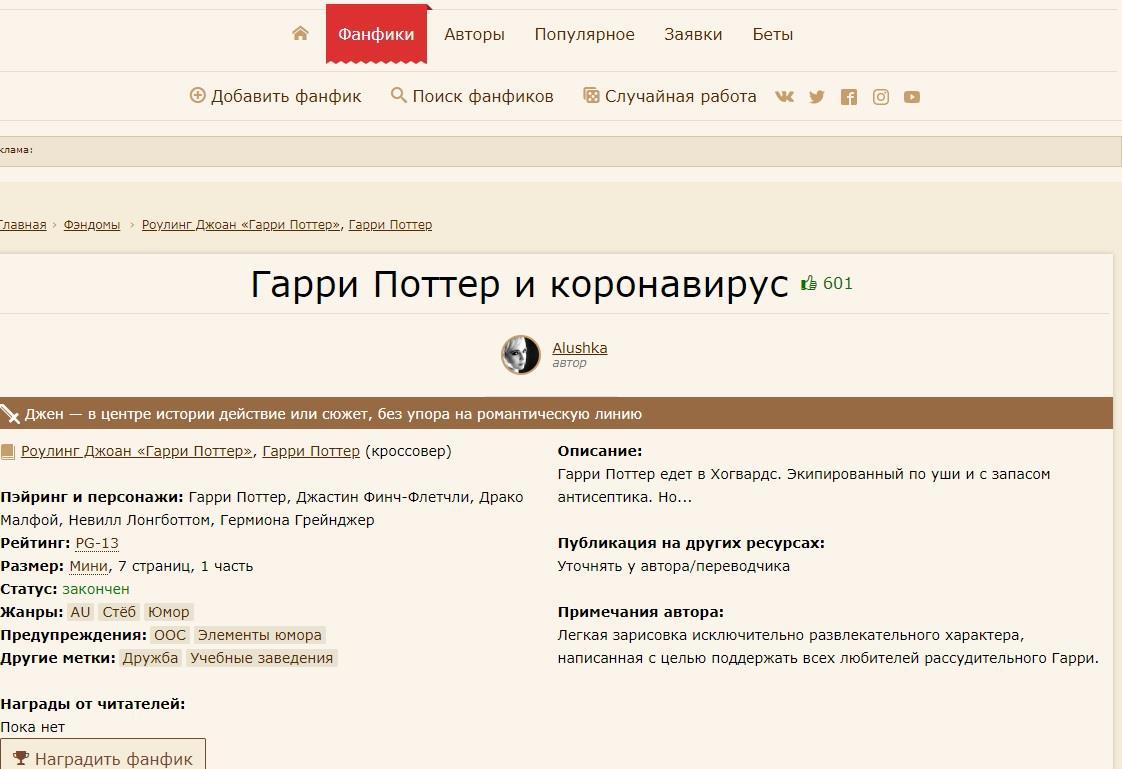Click the home icon in navigation
The height and width of the screenshot is (769, 1122).
pos(300,34)
